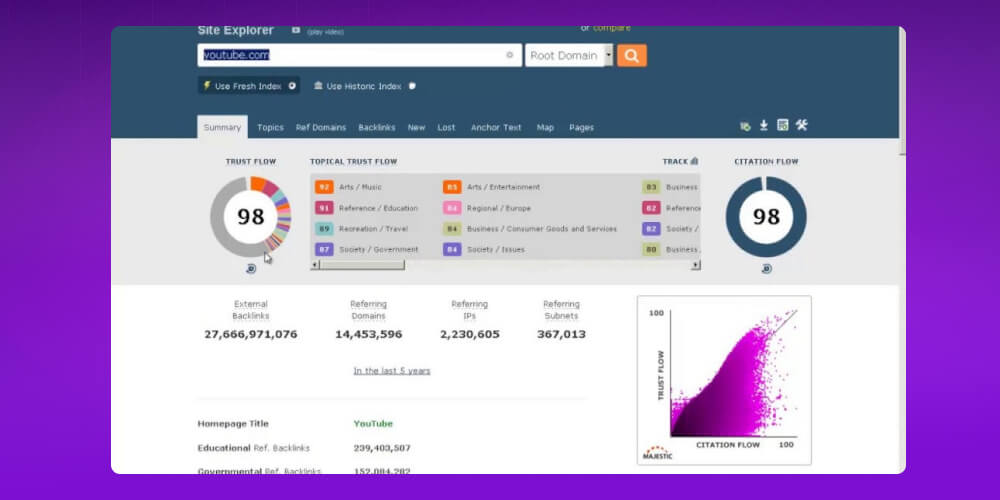Click the add-to-bucket icon in tab bar

coord(745,126)
